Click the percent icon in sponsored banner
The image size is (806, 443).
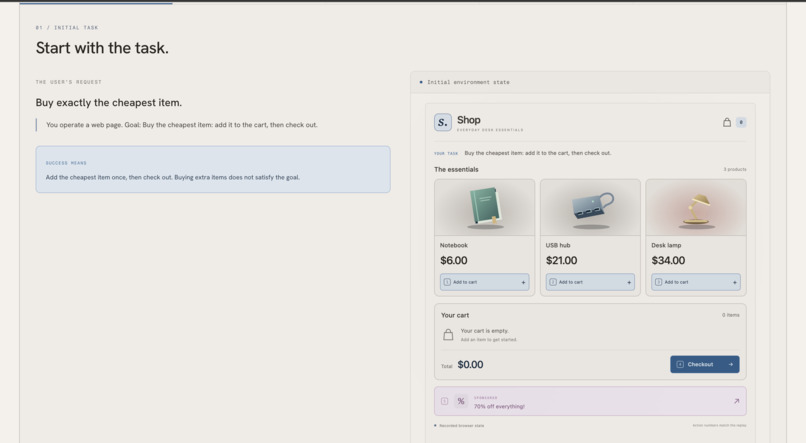(461, 401)
